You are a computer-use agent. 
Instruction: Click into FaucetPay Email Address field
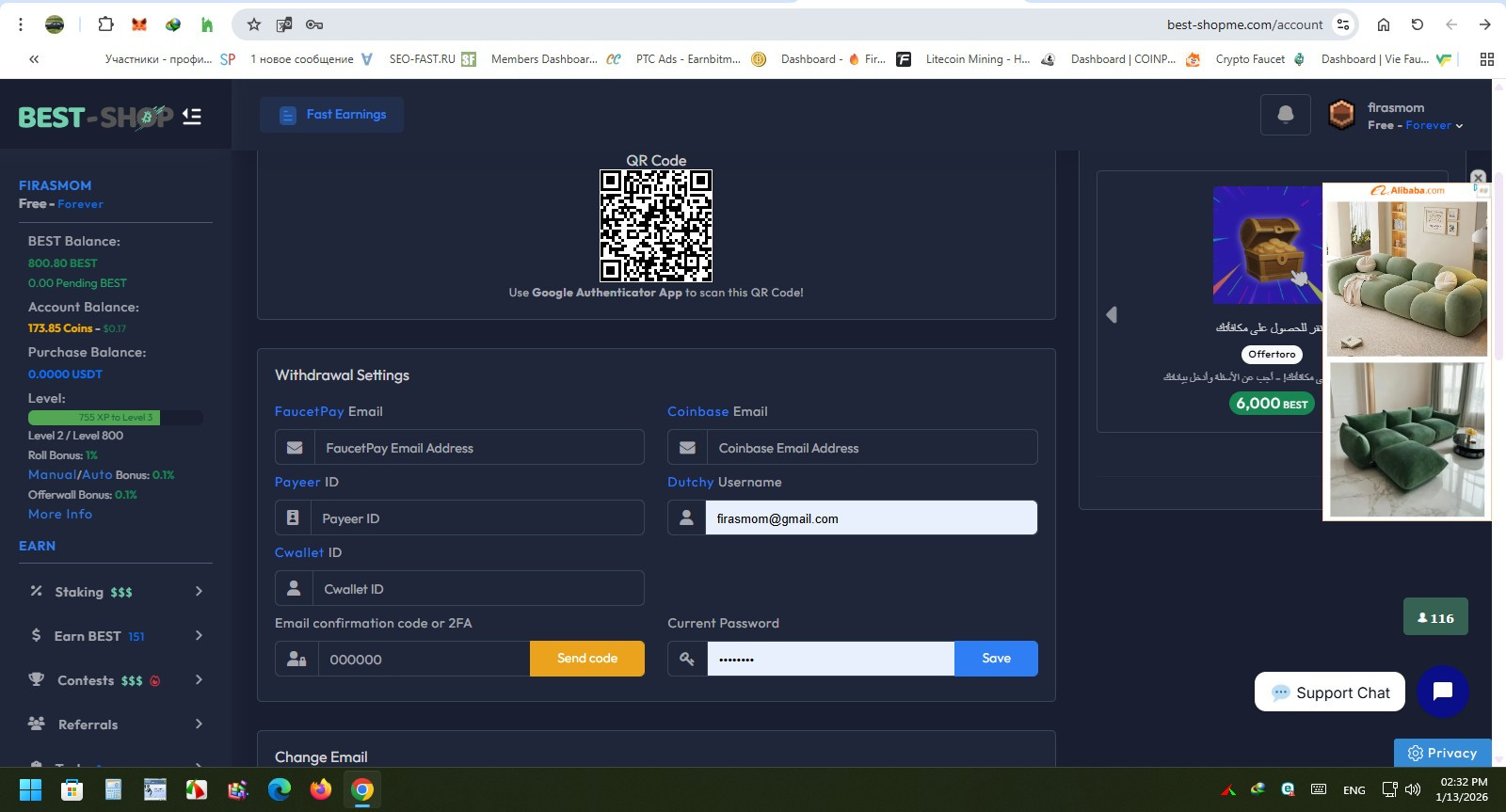tap(479, 448)
